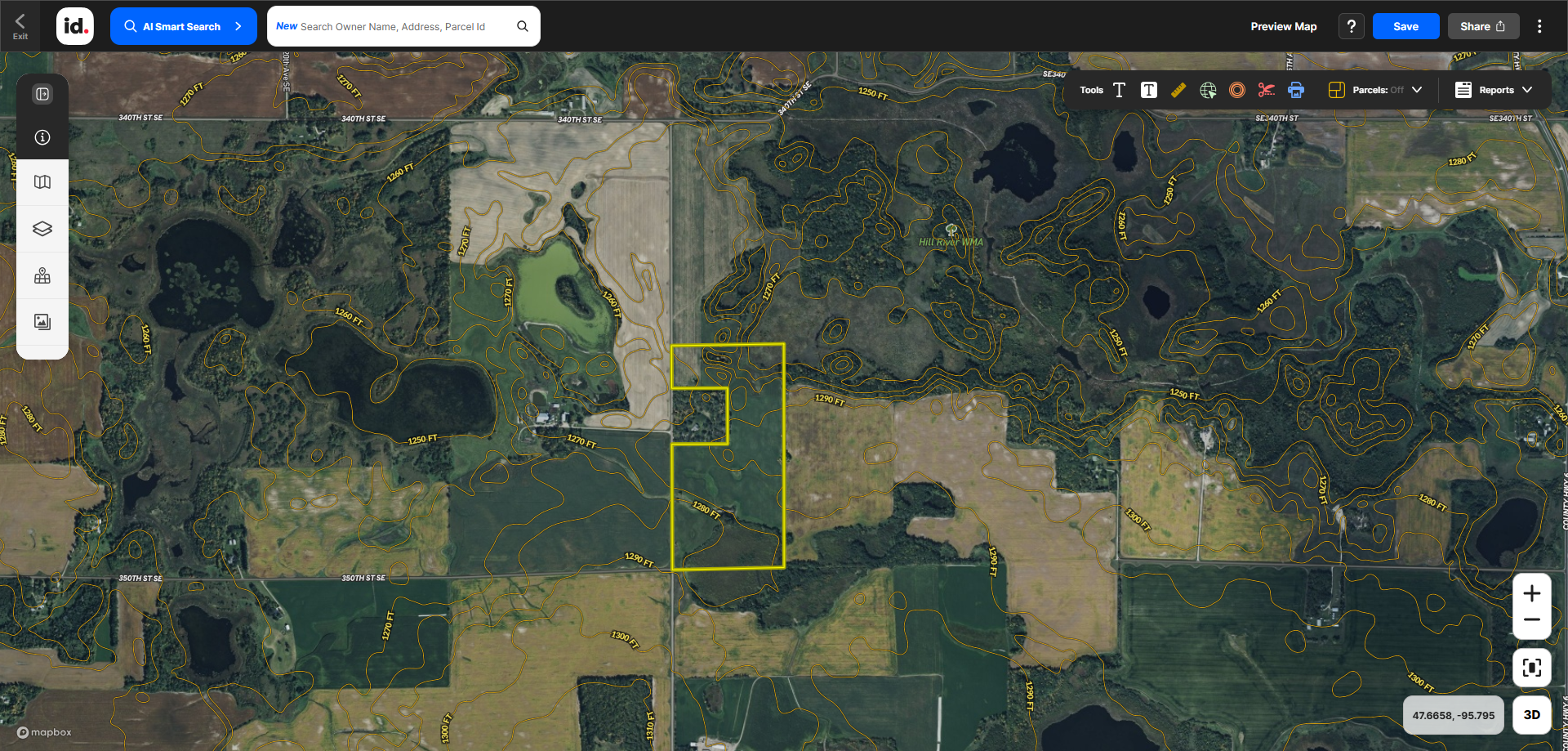Screen dimensions: 1568x751
Task: Open the id. logo home
Action: (75, 26)
